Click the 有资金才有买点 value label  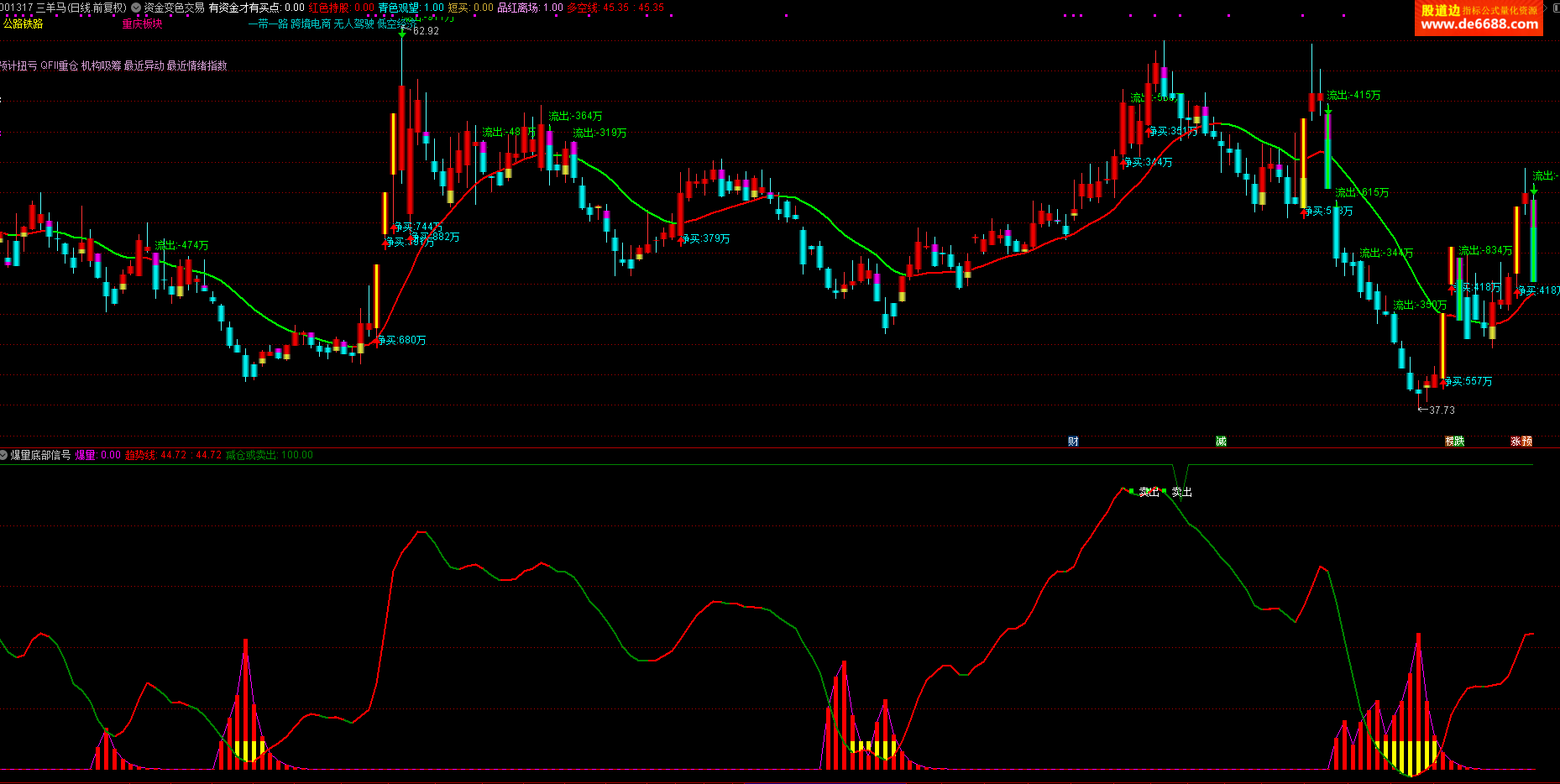tap(257, 8)
